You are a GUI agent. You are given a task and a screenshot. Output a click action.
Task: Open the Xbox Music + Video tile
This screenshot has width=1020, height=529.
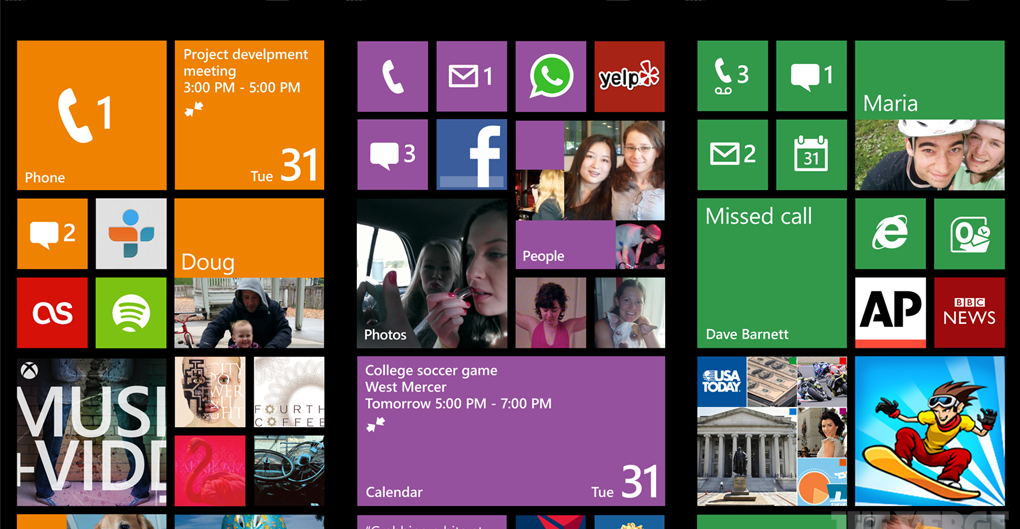[x=92, y=431]
